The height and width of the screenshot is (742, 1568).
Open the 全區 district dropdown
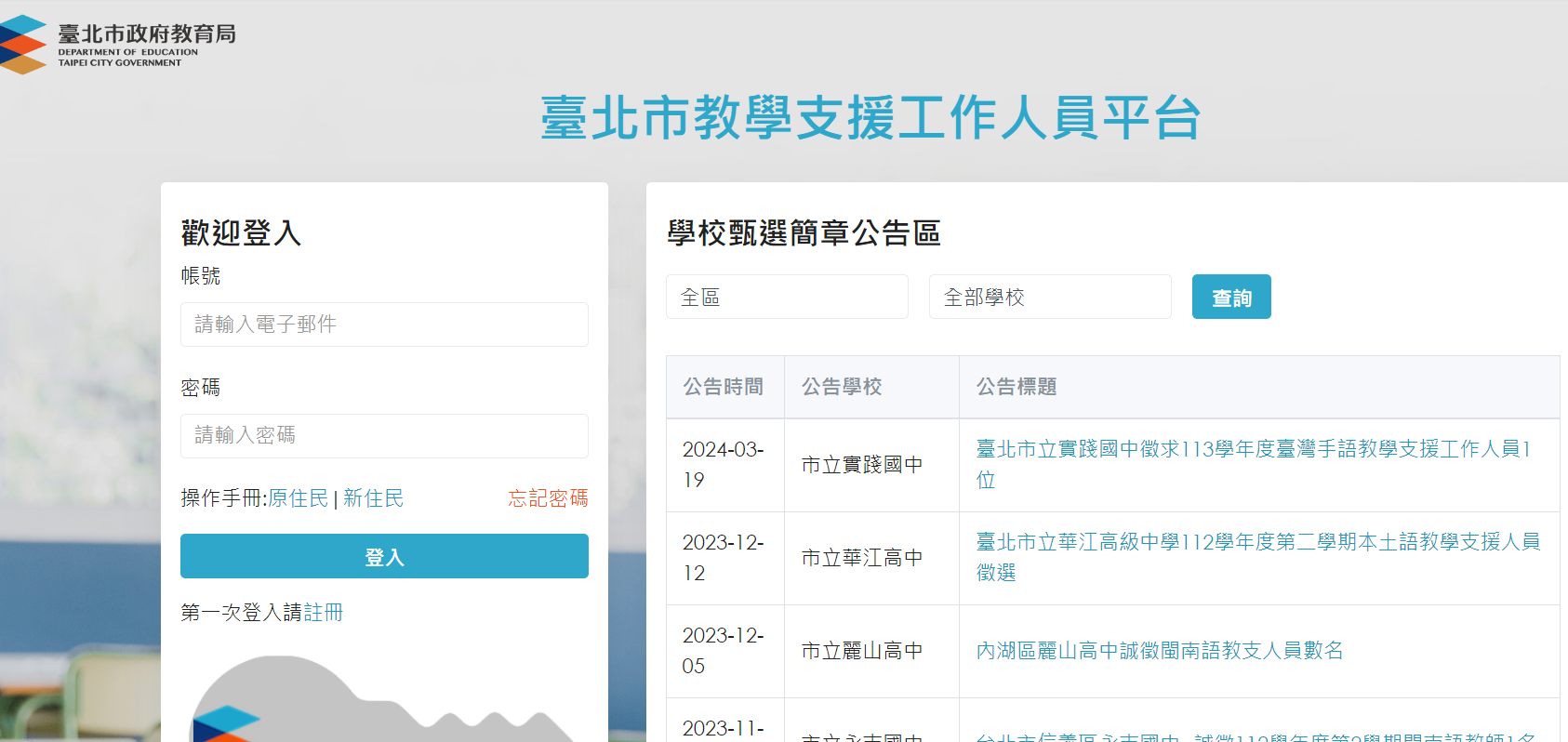[787, 297]
